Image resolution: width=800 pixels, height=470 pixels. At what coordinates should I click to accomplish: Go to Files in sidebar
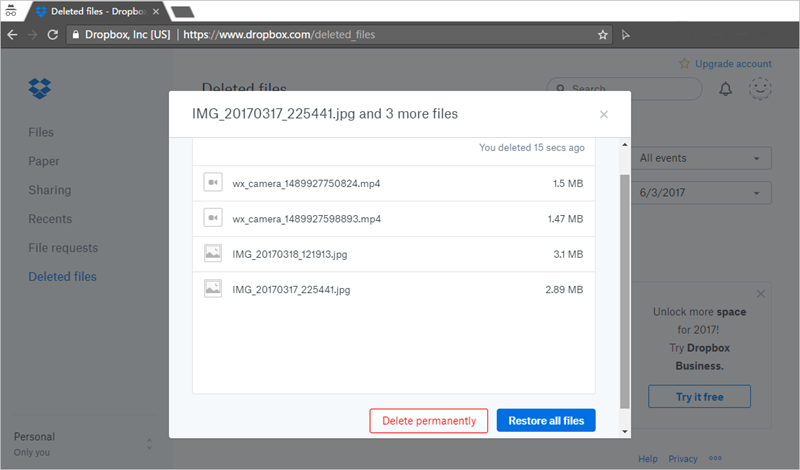click(41, 132)
